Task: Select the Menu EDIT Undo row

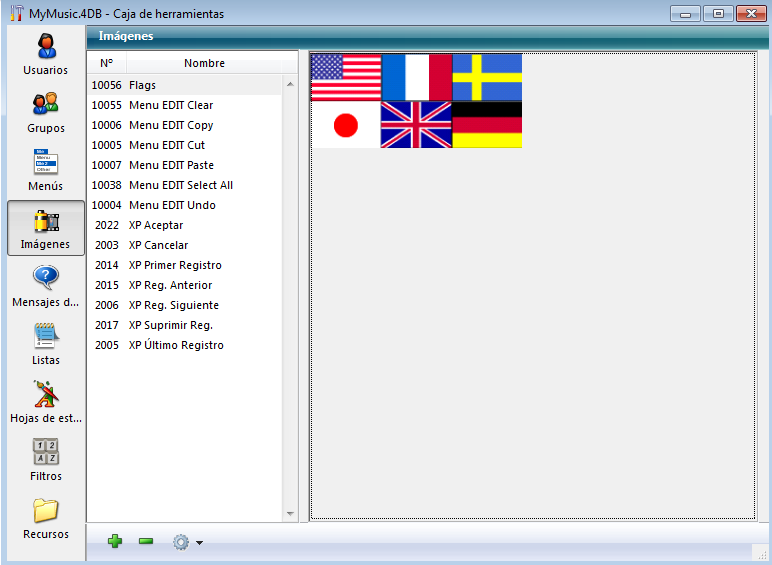Action: (185, 205)
